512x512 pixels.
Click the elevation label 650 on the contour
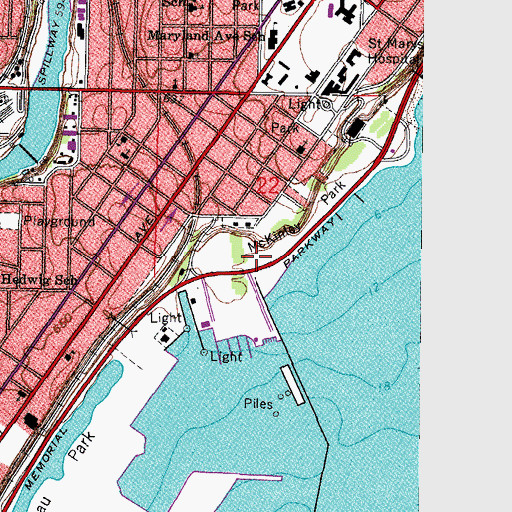(x=63, y=323)
